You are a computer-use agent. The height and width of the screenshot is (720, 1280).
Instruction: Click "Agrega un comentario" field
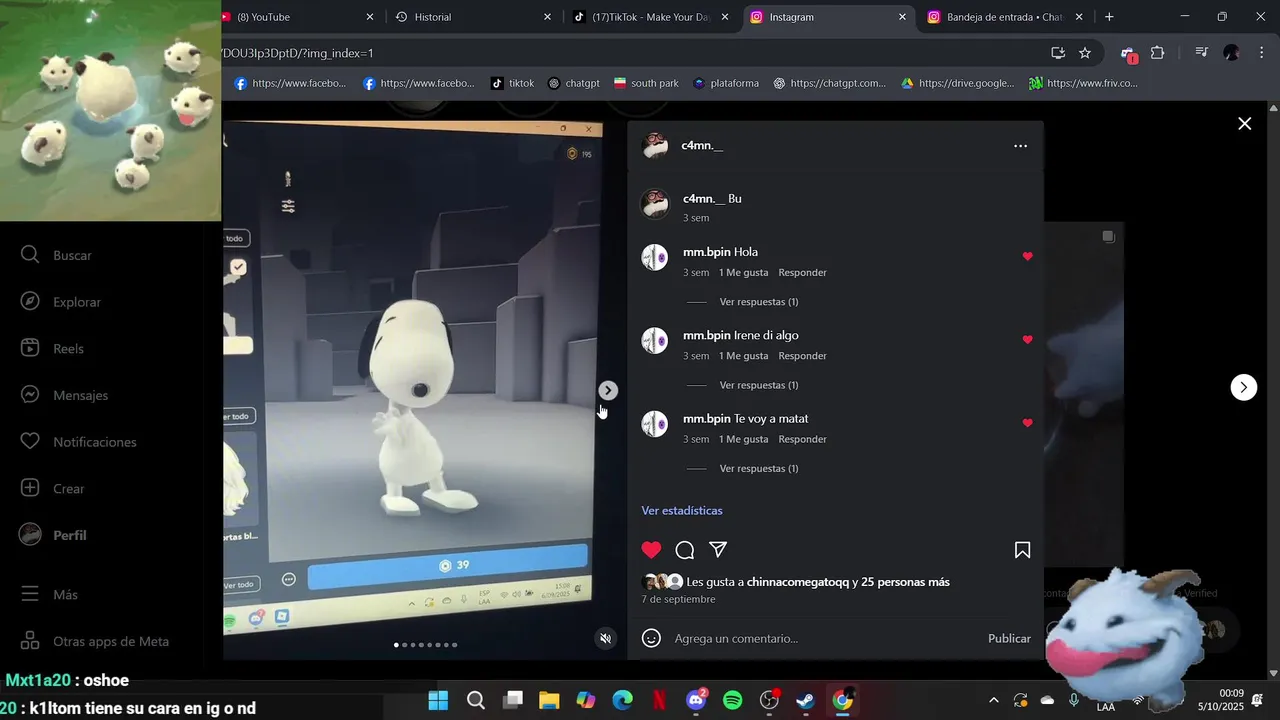824,638
